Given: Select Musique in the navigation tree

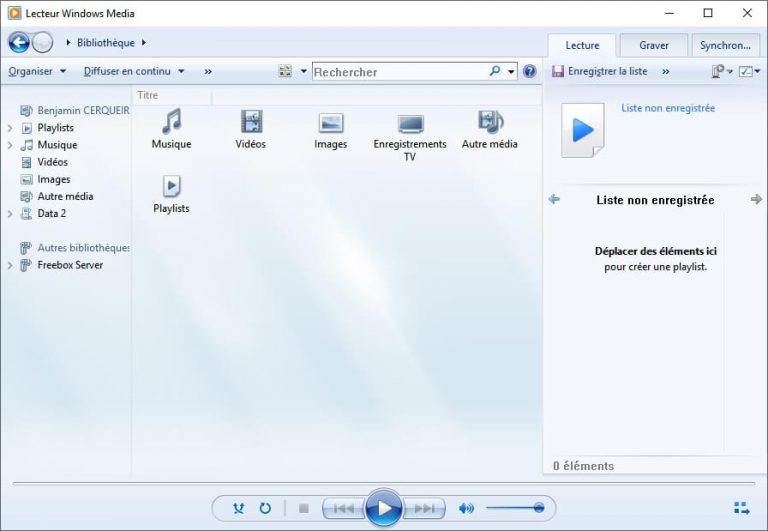Looking at the screenshot, I should (x=48, y=145).
